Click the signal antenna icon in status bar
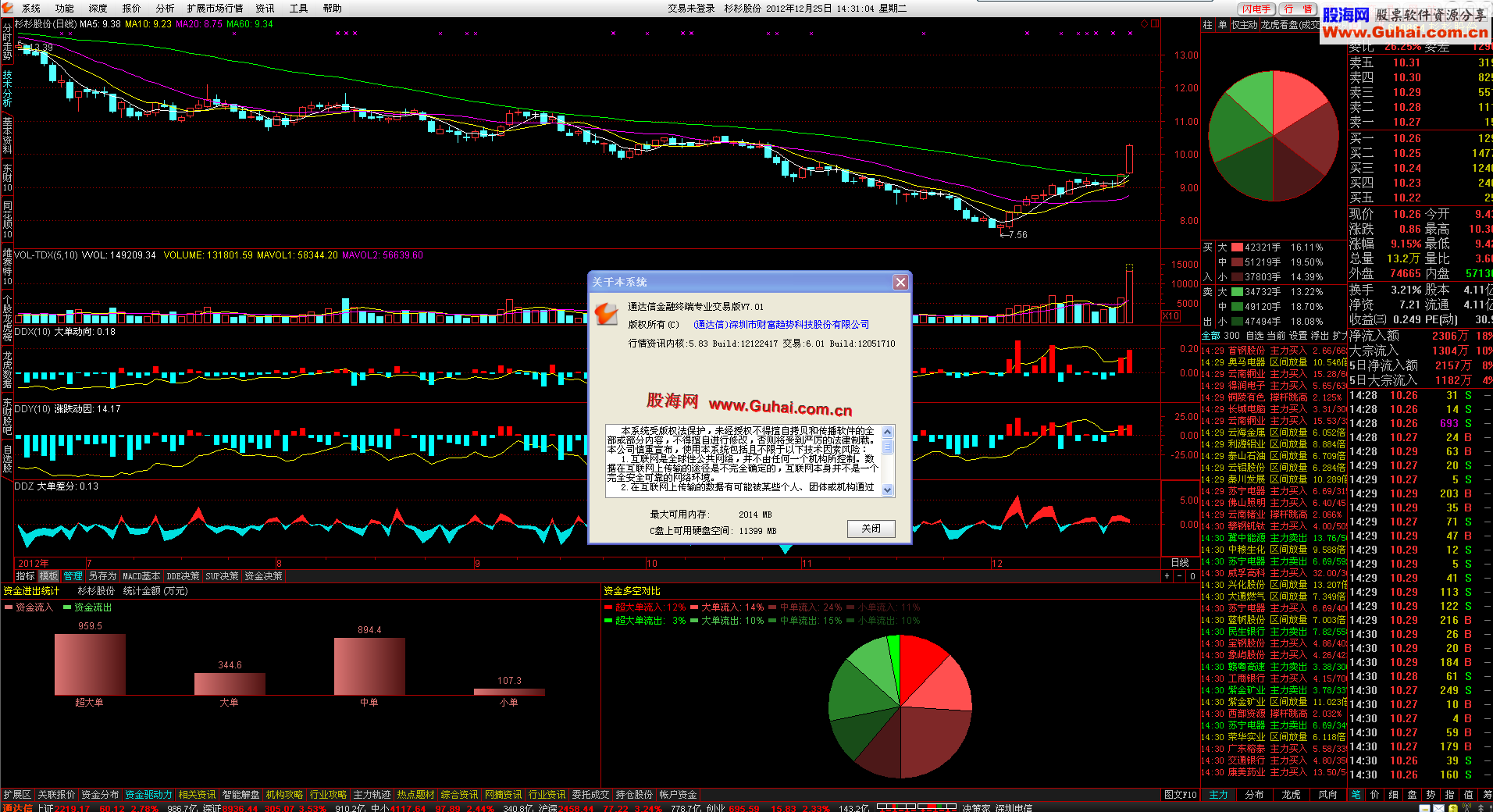Screen dimensions: 1493x812 [1466, 807]
